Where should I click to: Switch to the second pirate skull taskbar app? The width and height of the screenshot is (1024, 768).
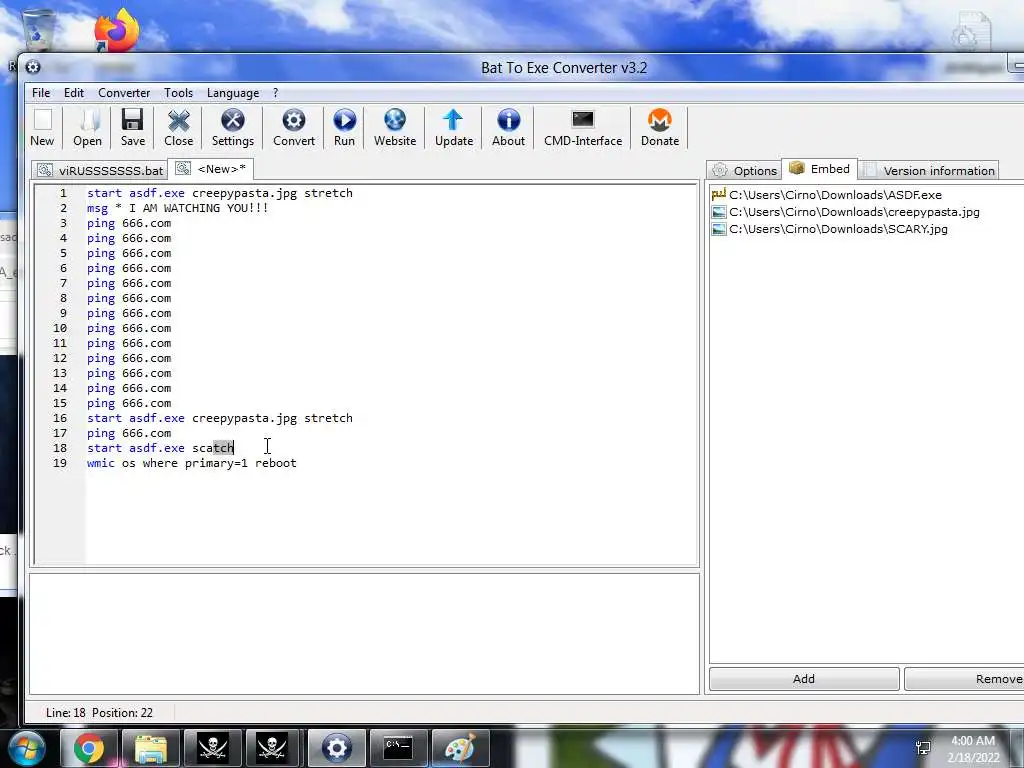pyautogui.click(x=272, y=748)
